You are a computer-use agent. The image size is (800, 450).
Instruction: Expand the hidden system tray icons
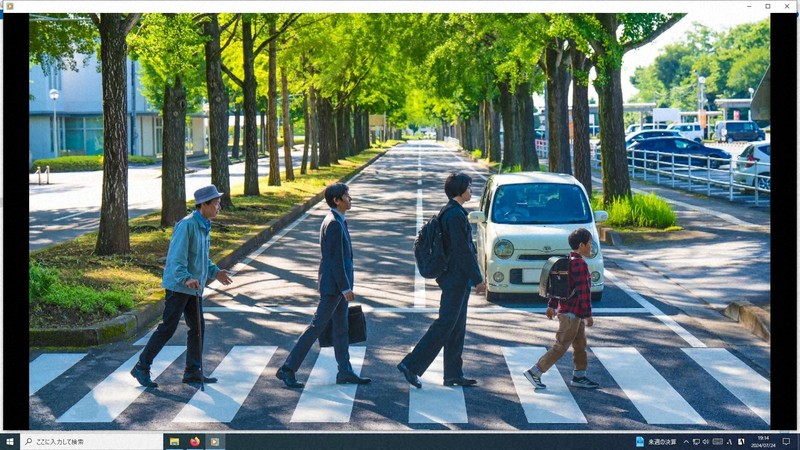point(688,441)
